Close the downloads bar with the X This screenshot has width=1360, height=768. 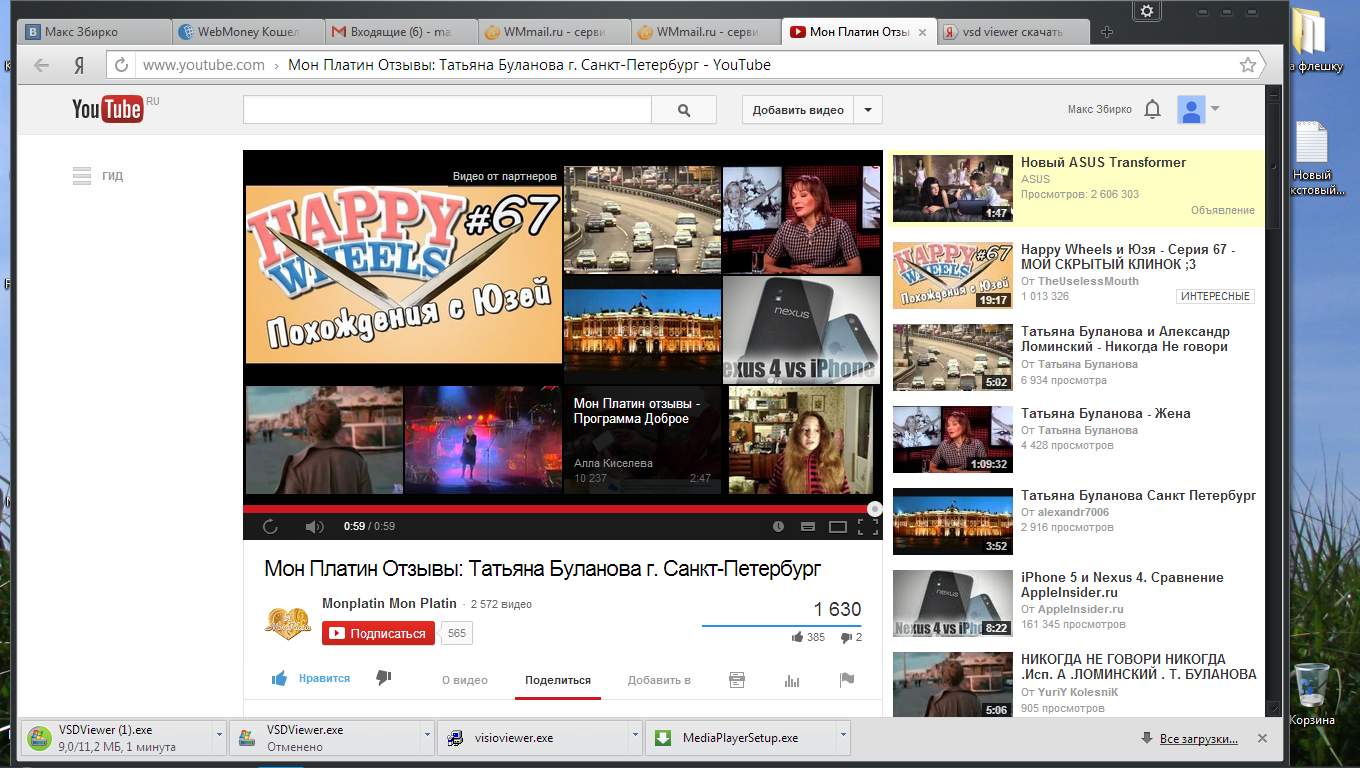point(1262,738)
